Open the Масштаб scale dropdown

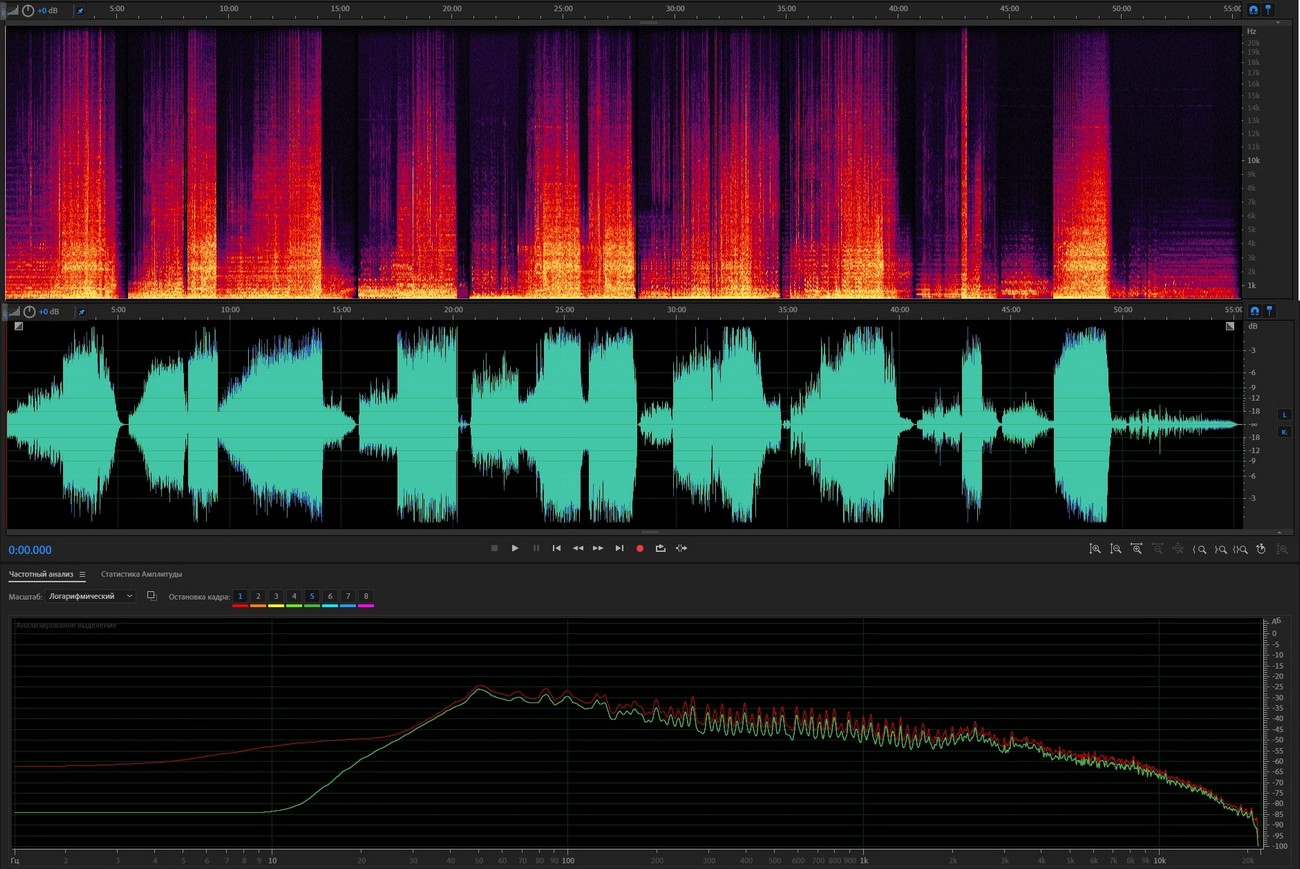pyautogui.click(x=91, y=596)
